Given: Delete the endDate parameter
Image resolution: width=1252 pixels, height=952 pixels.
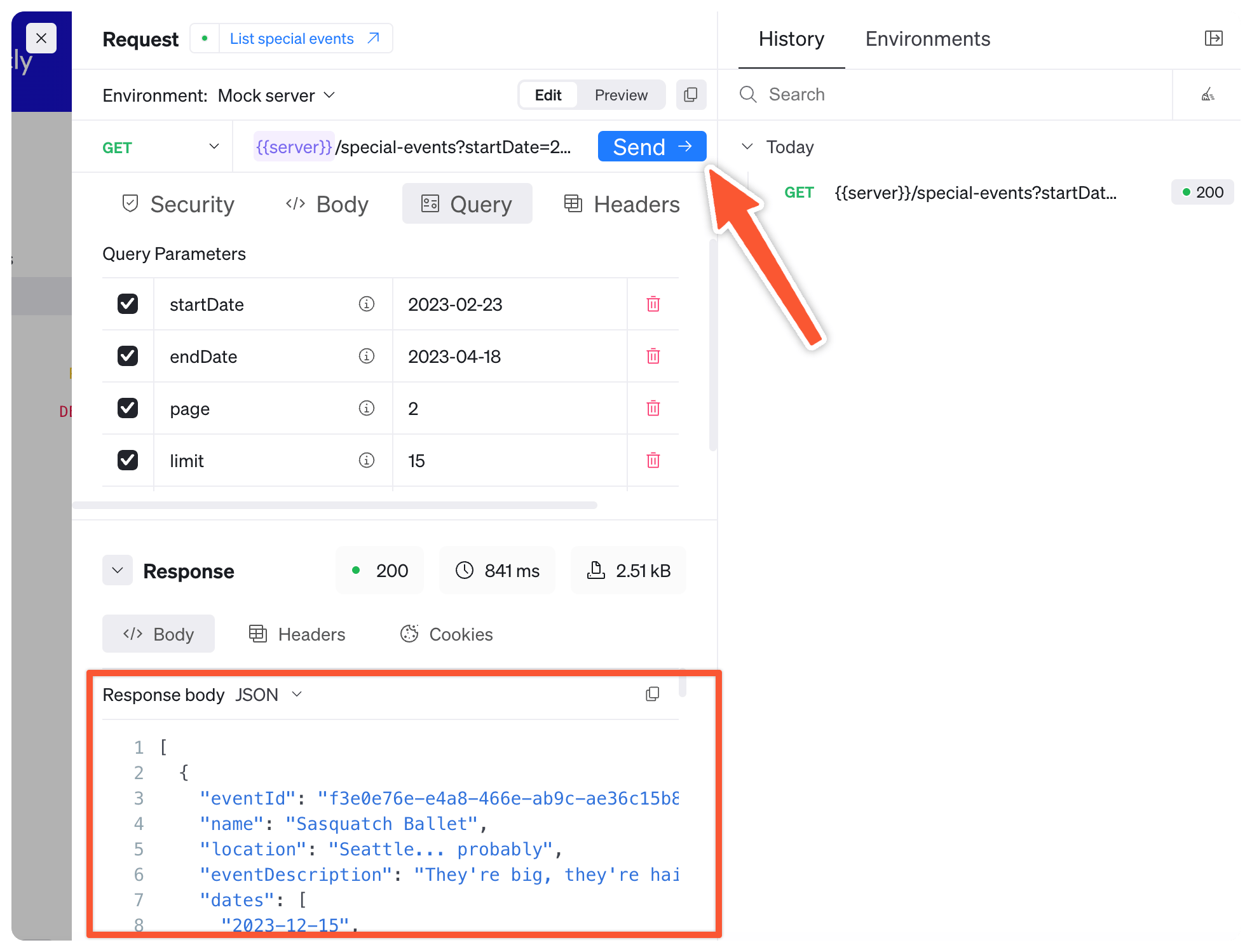Looking at the screenshot, I should pyautogui.click(x=653, y=356).
